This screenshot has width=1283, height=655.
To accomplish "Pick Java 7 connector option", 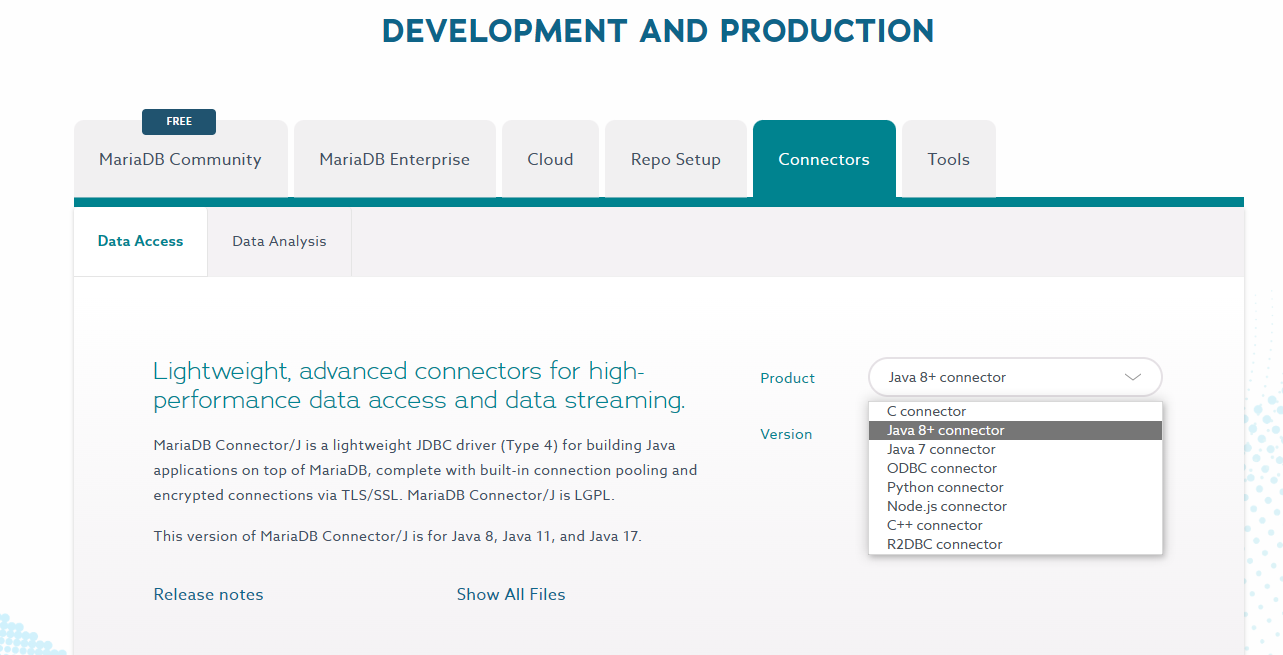I will [1015, 449].
